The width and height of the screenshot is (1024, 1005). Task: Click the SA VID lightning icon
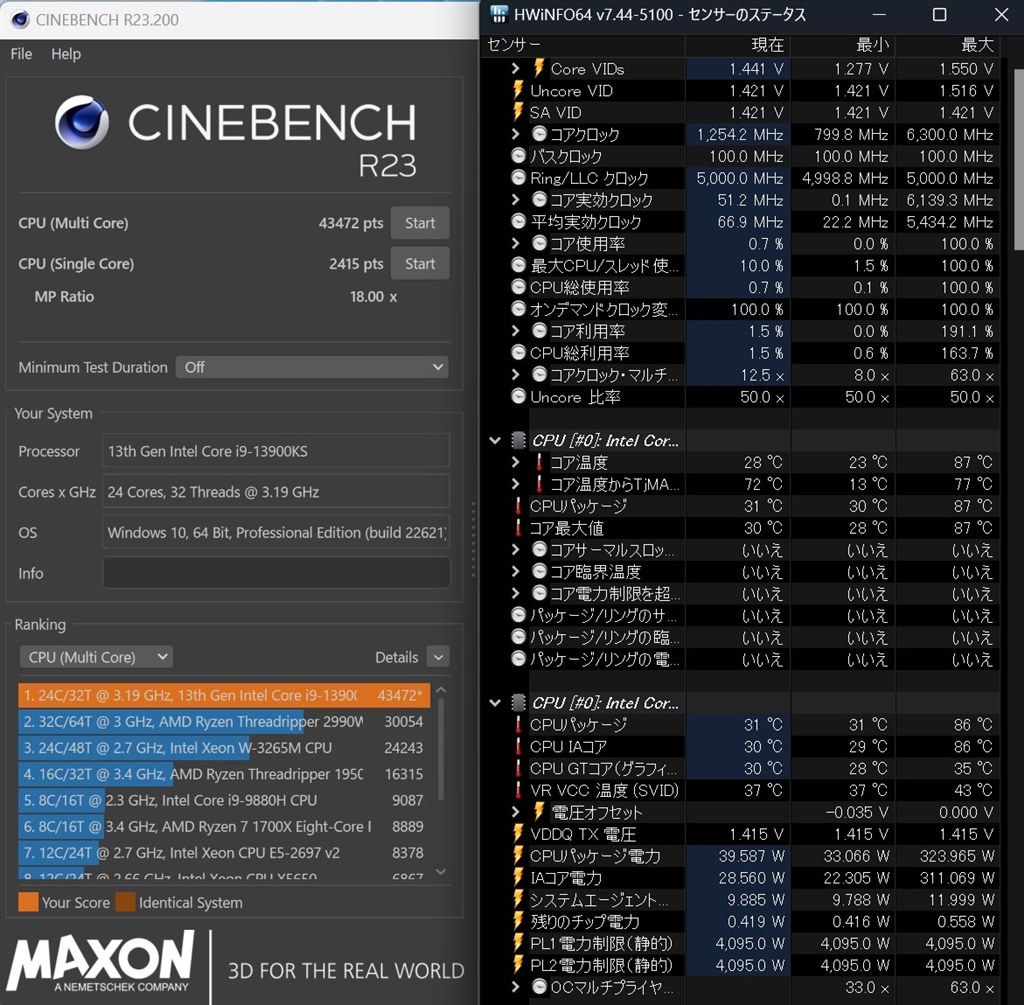click(519, 112)
